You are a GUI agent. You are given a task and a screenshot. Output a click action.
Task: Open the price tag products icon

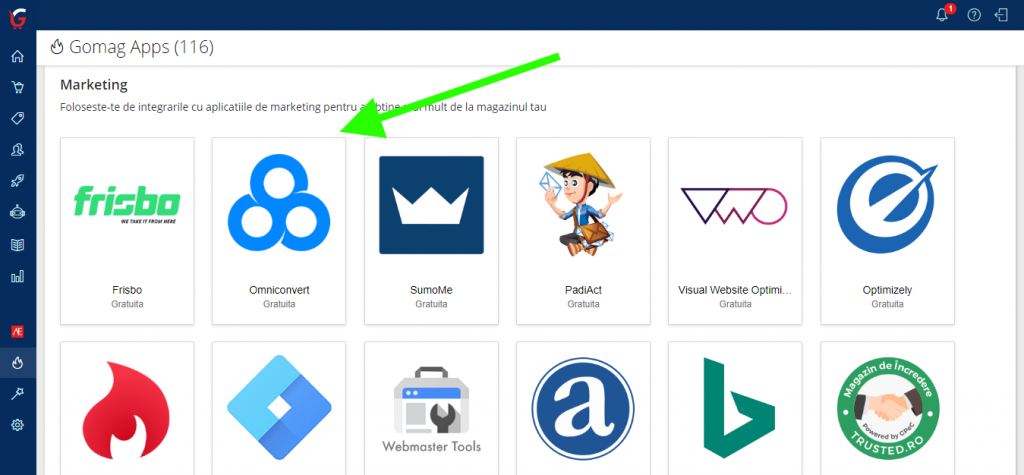point(18,118)
